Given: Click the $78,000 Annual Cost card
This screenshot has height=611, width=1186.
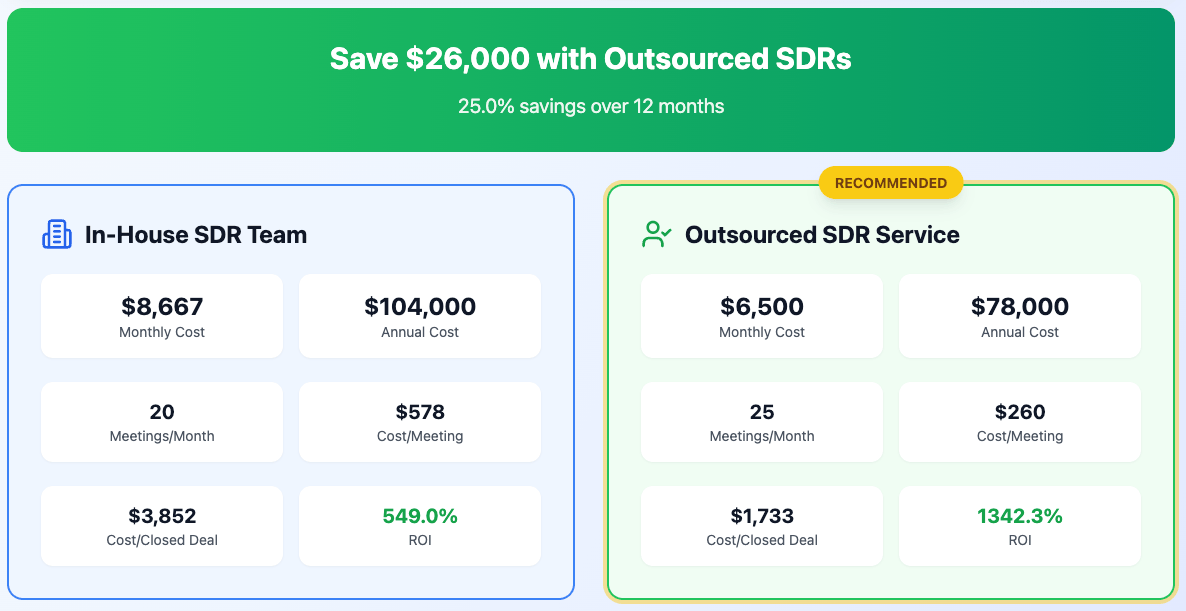Looking at the screenshot, I should coord(1019,315).
